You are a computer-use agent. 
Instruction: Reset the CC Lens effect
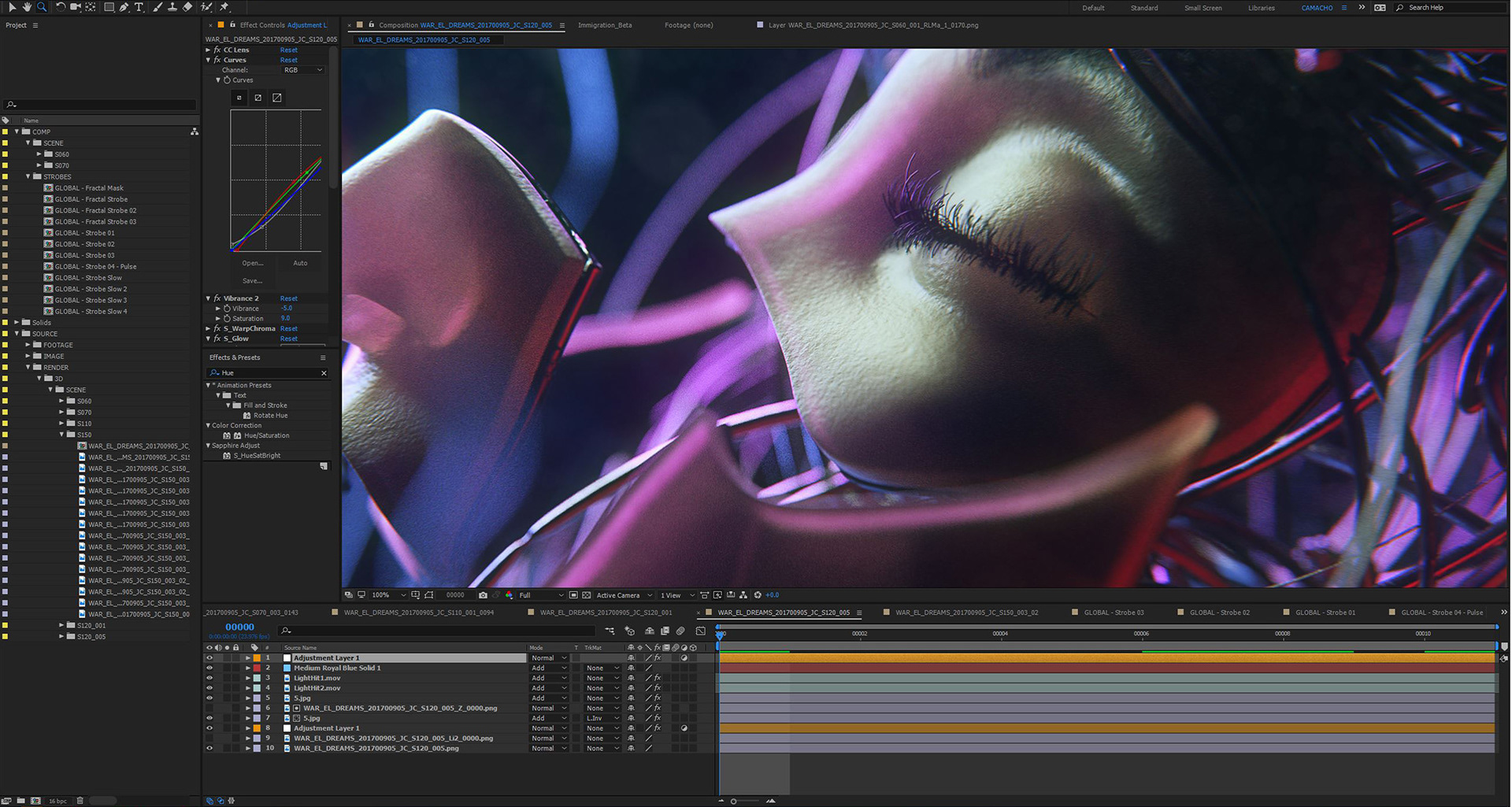click(x=289, y=50)
